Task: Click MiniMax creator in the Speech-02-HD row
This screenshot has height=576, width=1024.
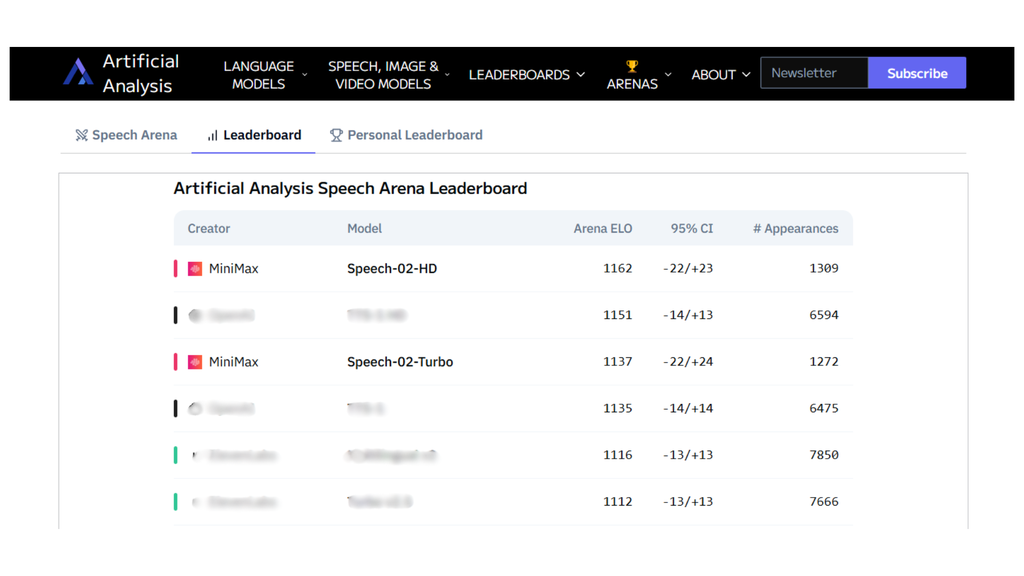Action: click(x=233, y=268)
